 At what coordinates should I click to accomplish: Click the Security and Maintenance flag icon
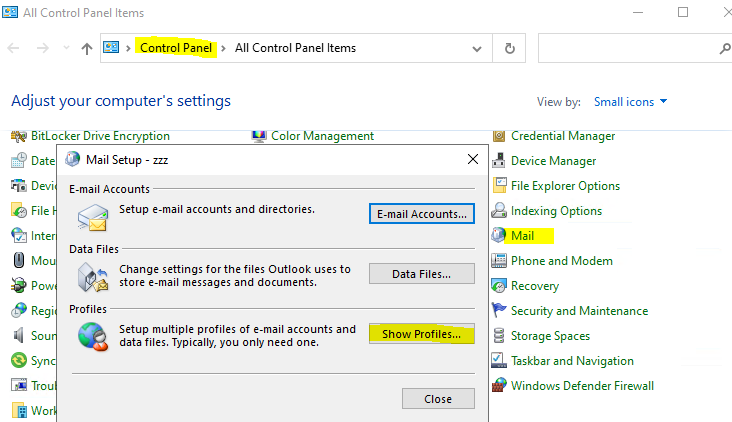499,309
